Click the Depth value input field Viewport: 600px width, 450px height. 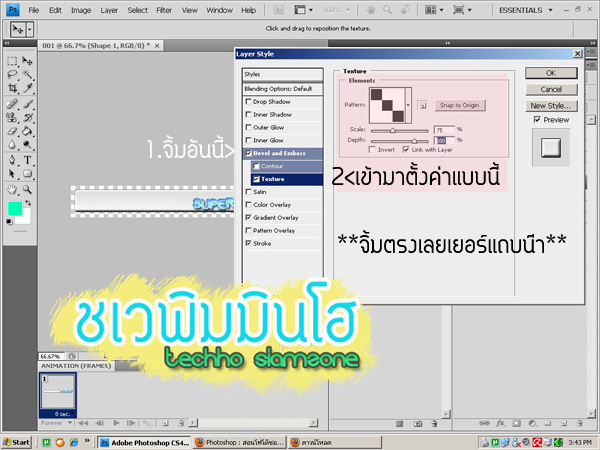click(x=444, y=140)
